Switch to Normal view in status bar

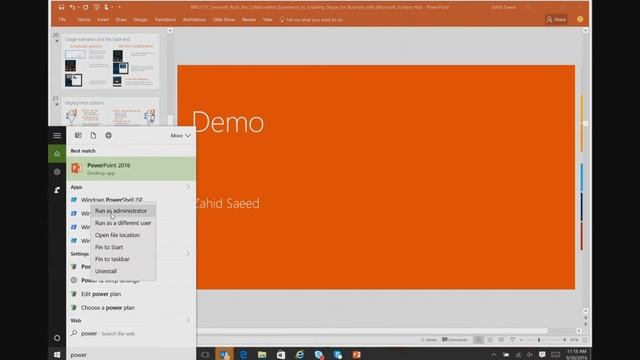479,340
